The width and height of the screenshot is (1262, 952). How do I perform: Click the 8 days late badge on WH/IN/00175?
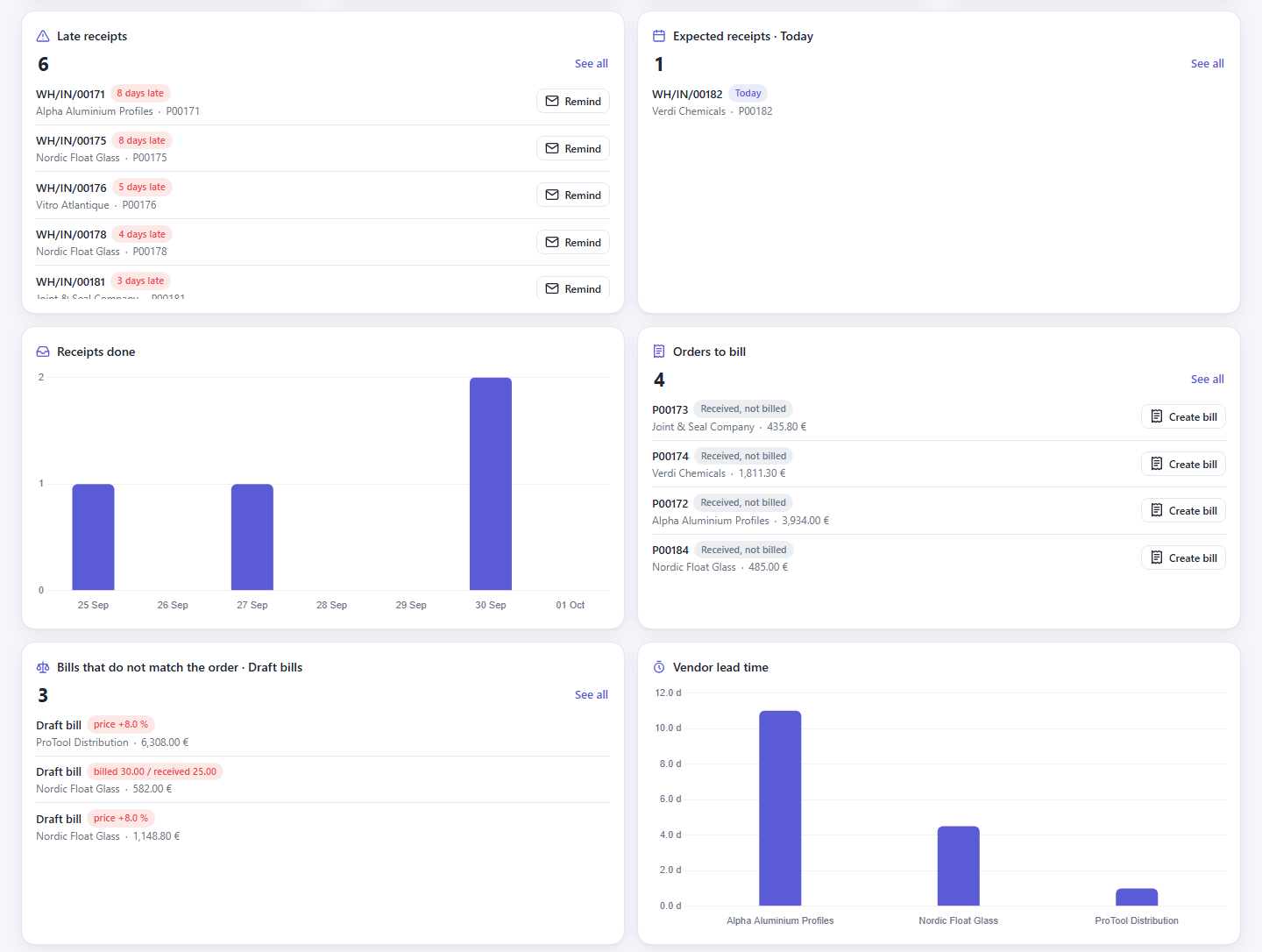click(x=142, y=140)
